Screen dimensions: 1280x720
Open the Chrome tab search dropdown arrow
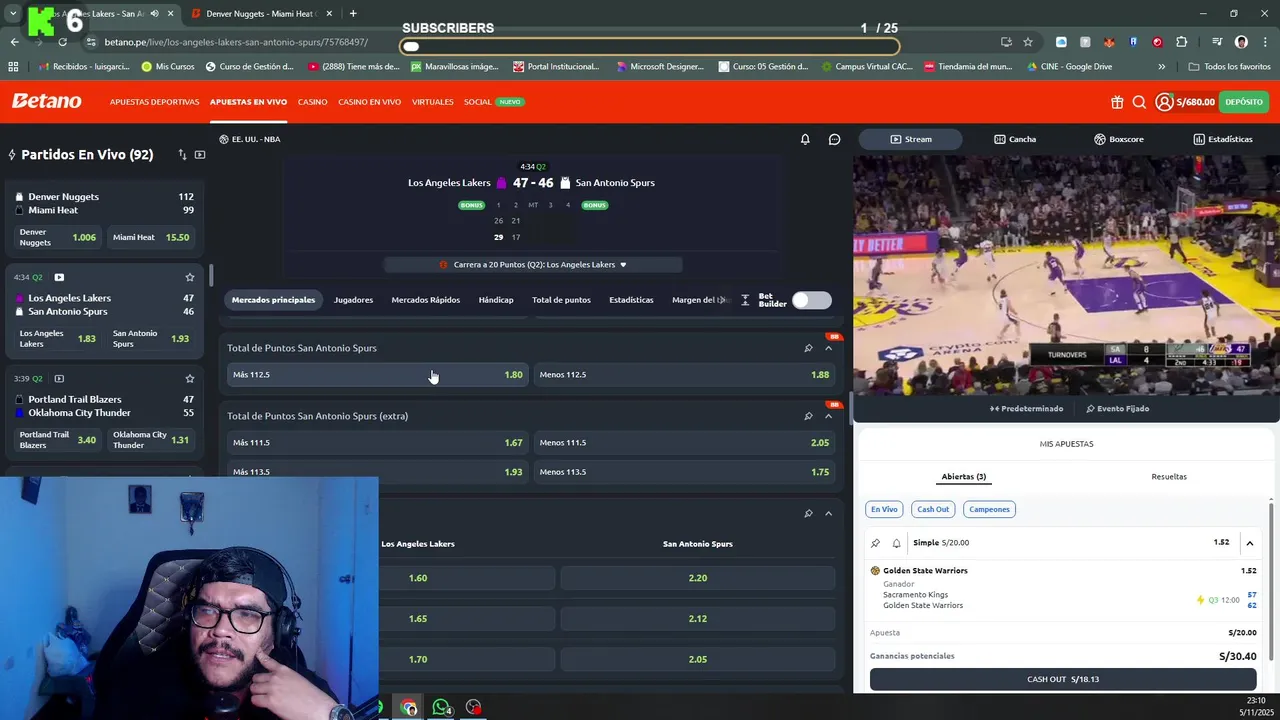[x=13, y=14]
